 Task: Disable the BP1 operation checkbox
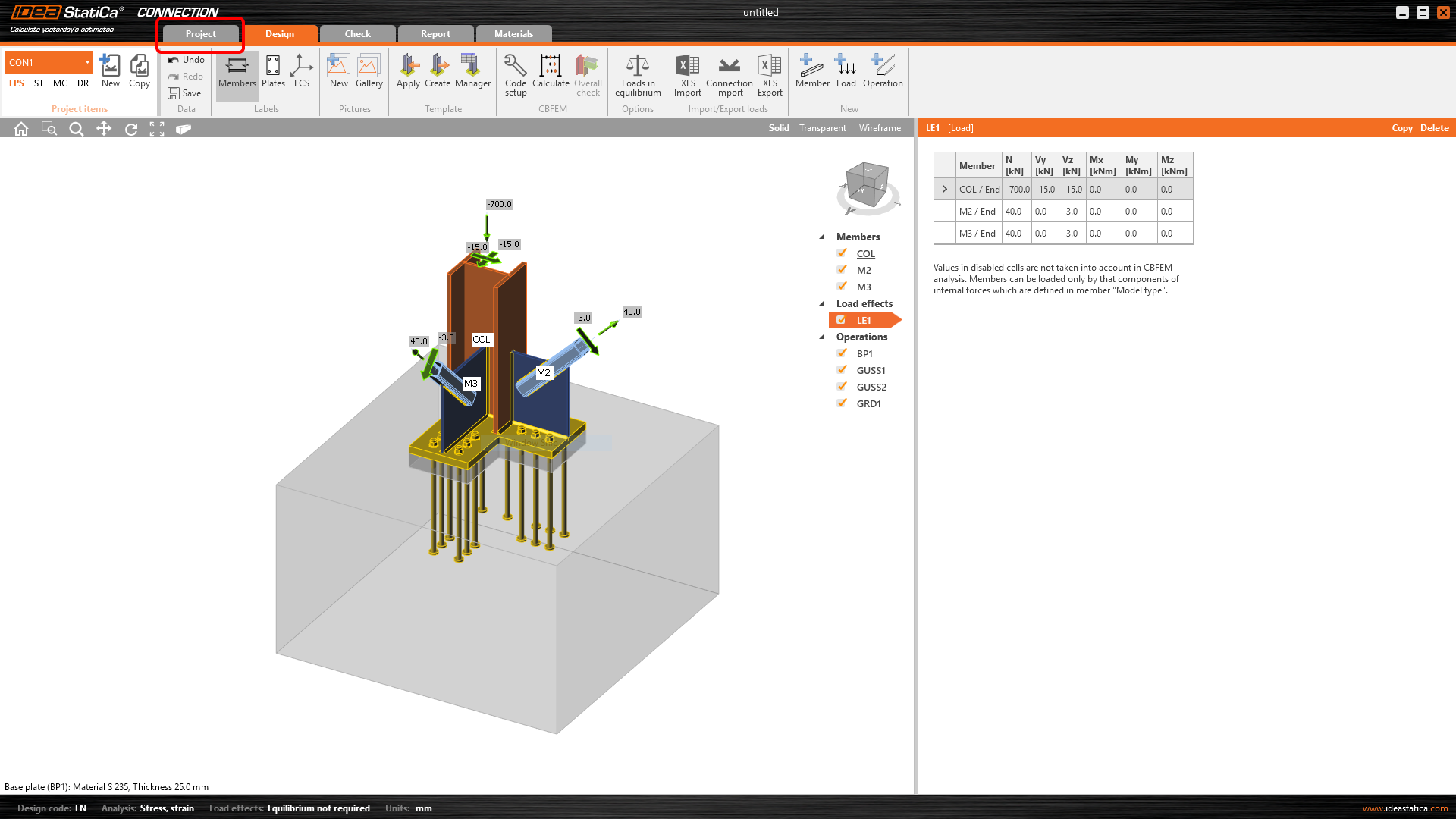pos(842,353)
